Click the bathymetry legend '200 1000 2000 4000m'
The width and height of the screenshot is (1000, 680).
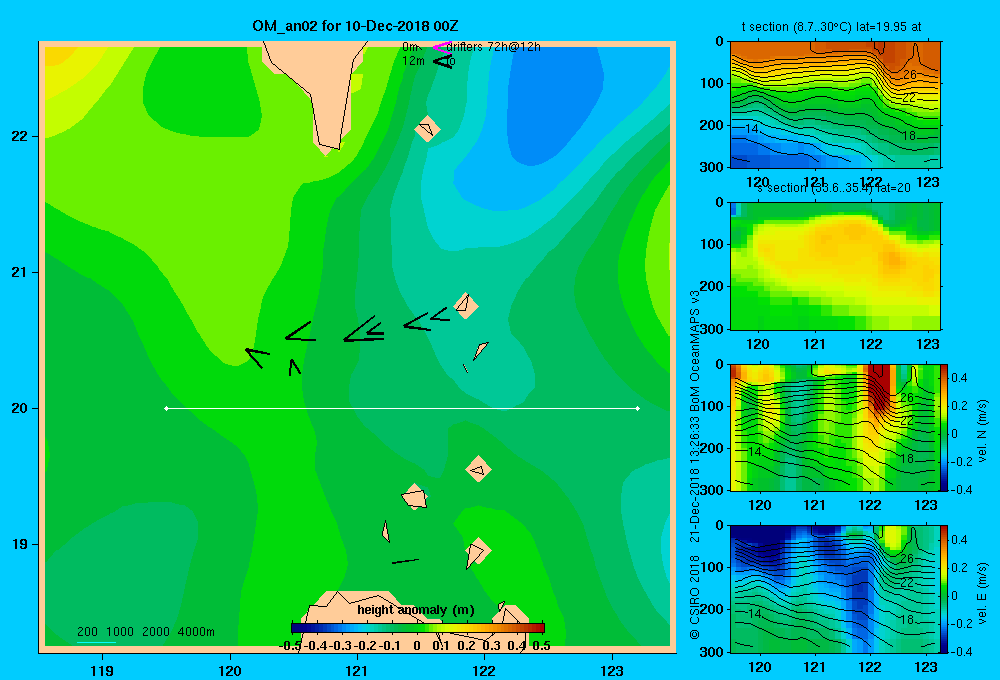[145, 632]
